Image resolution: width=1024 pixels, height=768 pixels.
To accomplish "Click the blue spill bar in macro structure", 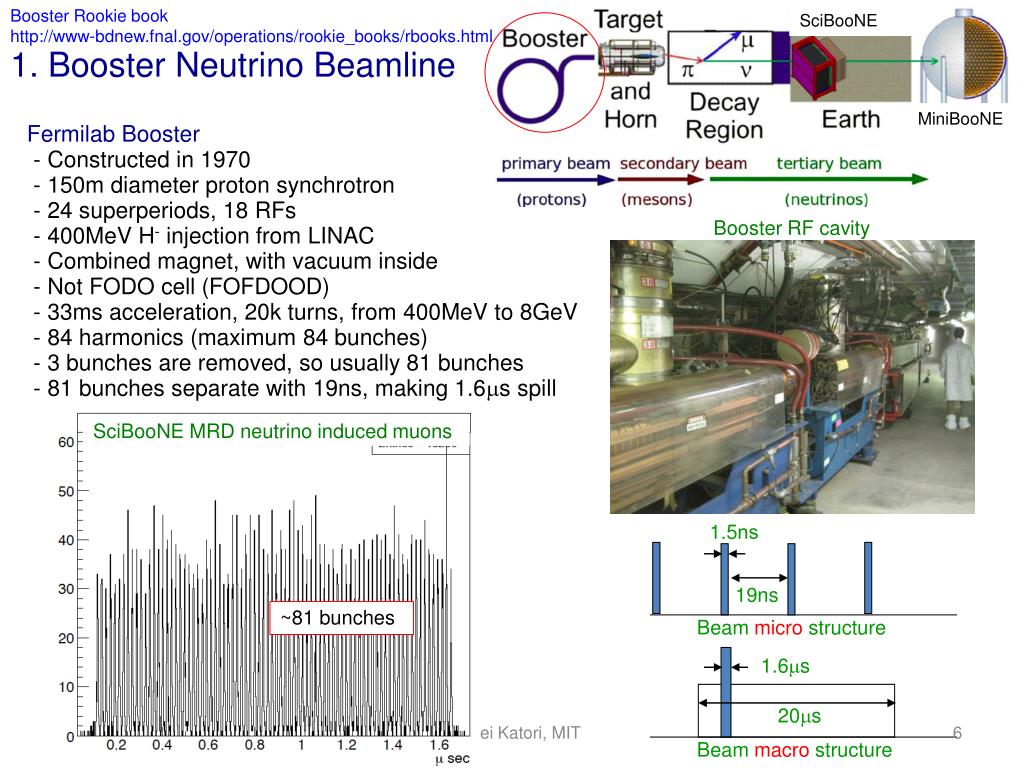I will (726, 692).
